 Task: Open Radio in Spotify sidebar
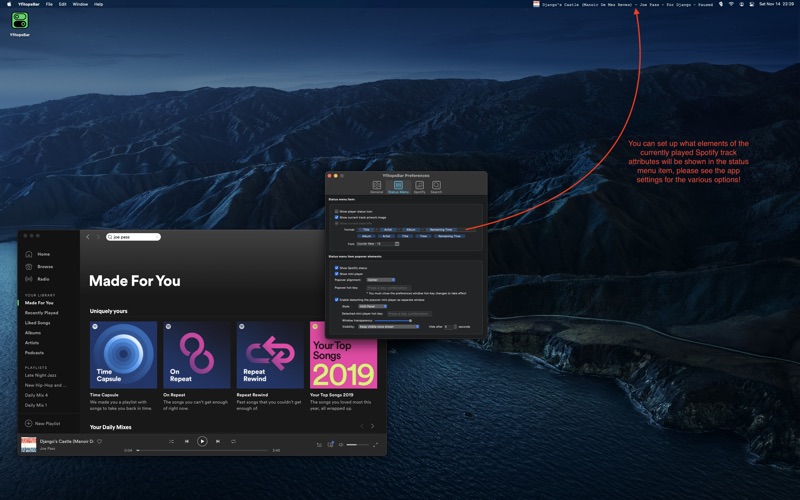point(37,279)
